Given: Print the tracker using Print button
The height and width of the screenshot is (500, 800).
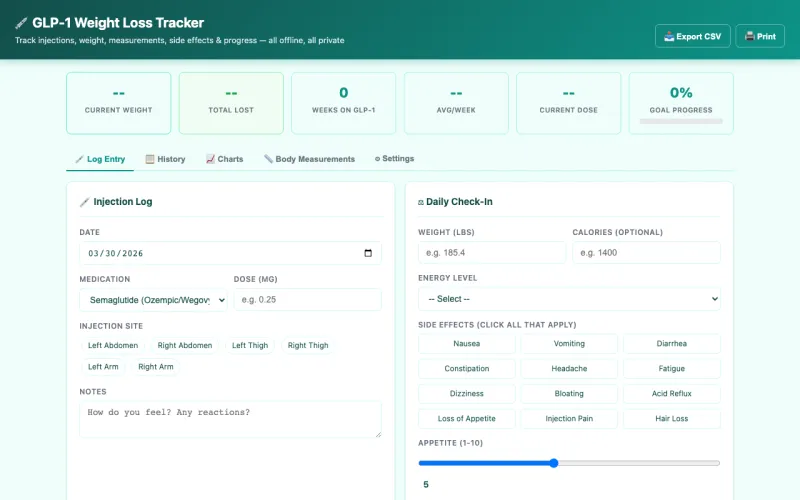Looking at the screenshot, I should (x=760, y=36).
